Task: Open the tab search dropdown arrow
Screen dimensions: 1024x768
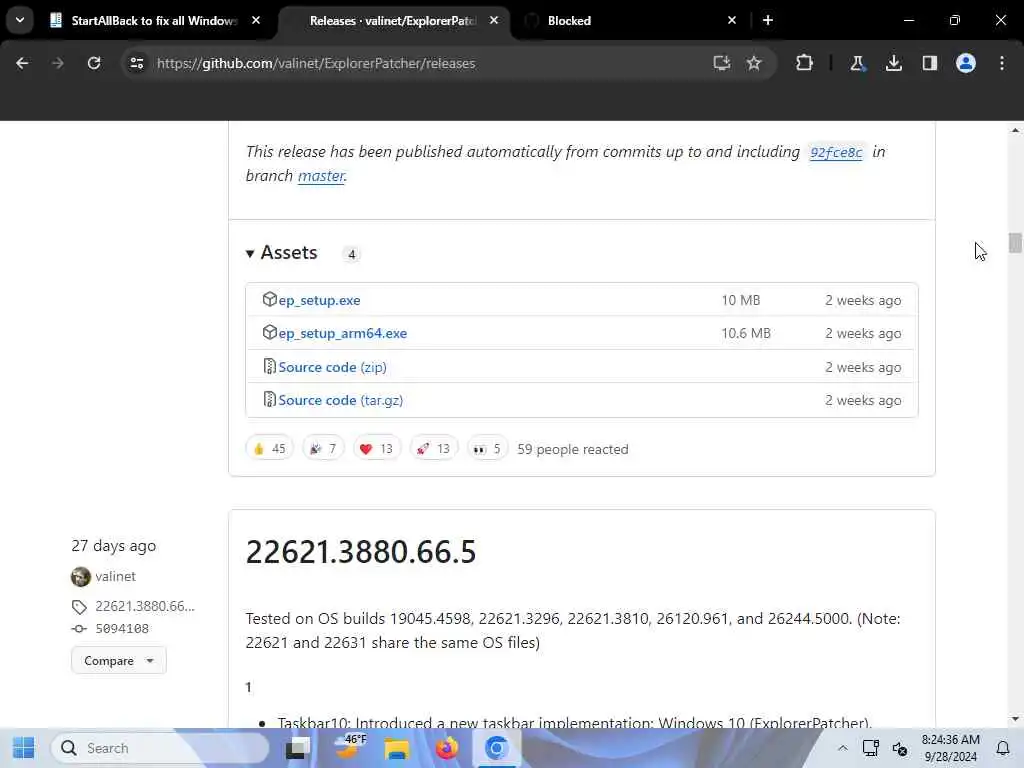Action: [x=20, y=20]
